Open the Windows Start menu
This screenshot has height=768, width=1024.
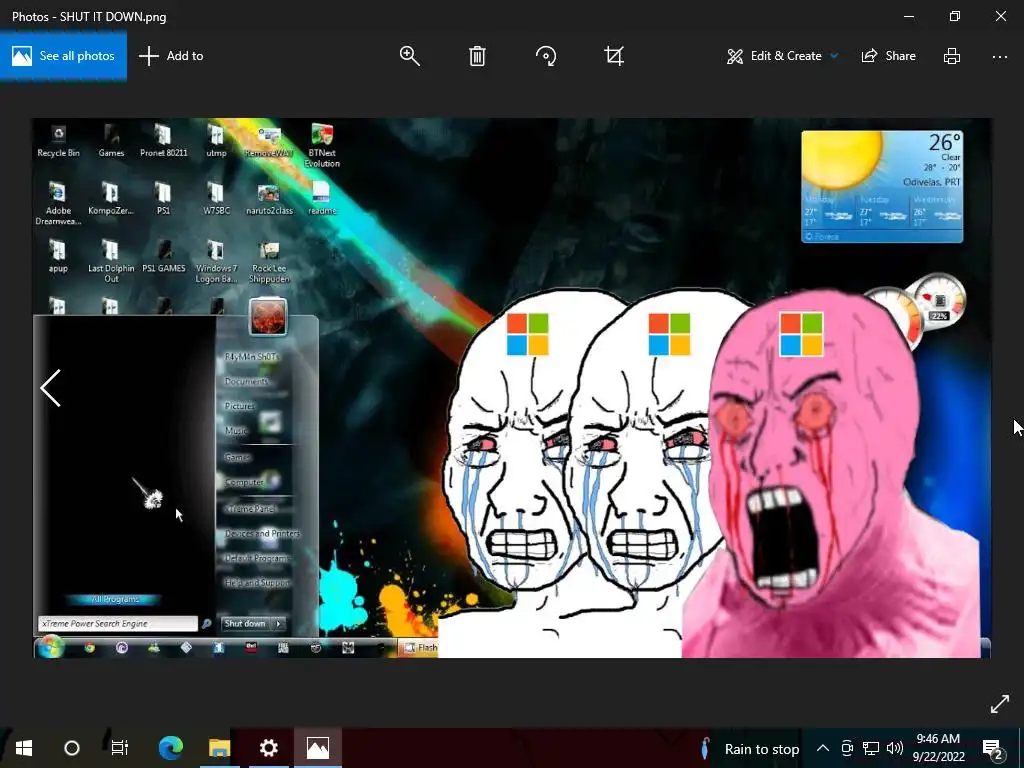coord(24,748)
